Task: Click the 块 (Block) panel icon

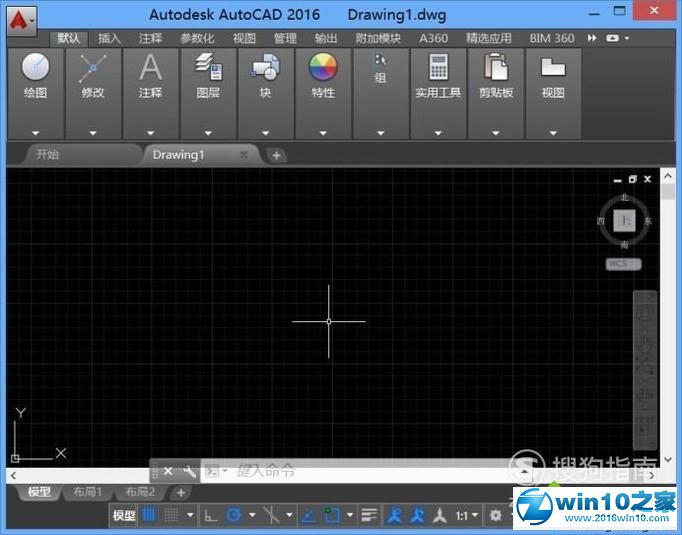Action: click(265, 68)
